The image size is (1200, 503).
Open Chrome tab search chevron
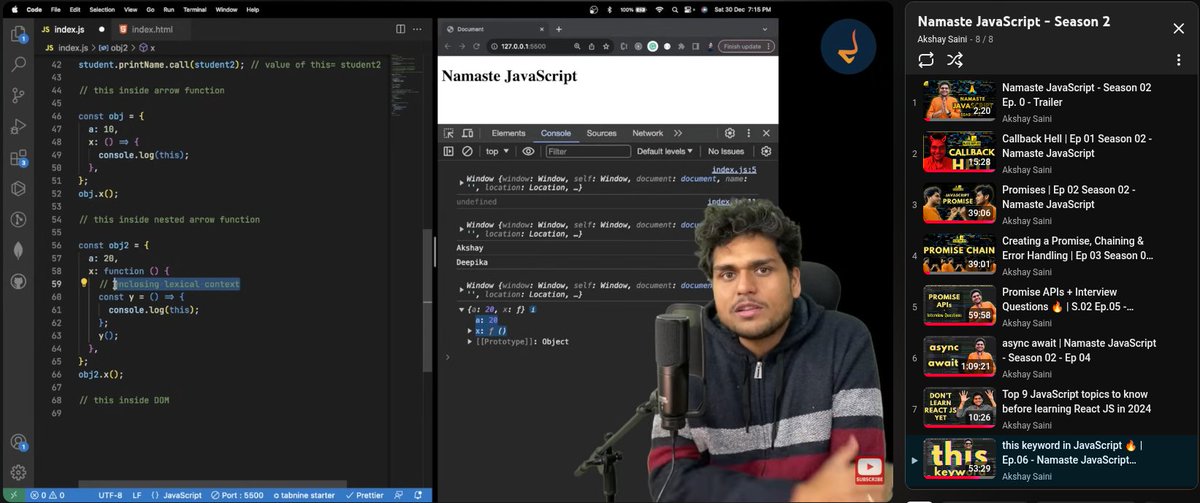tap(766, 29)
